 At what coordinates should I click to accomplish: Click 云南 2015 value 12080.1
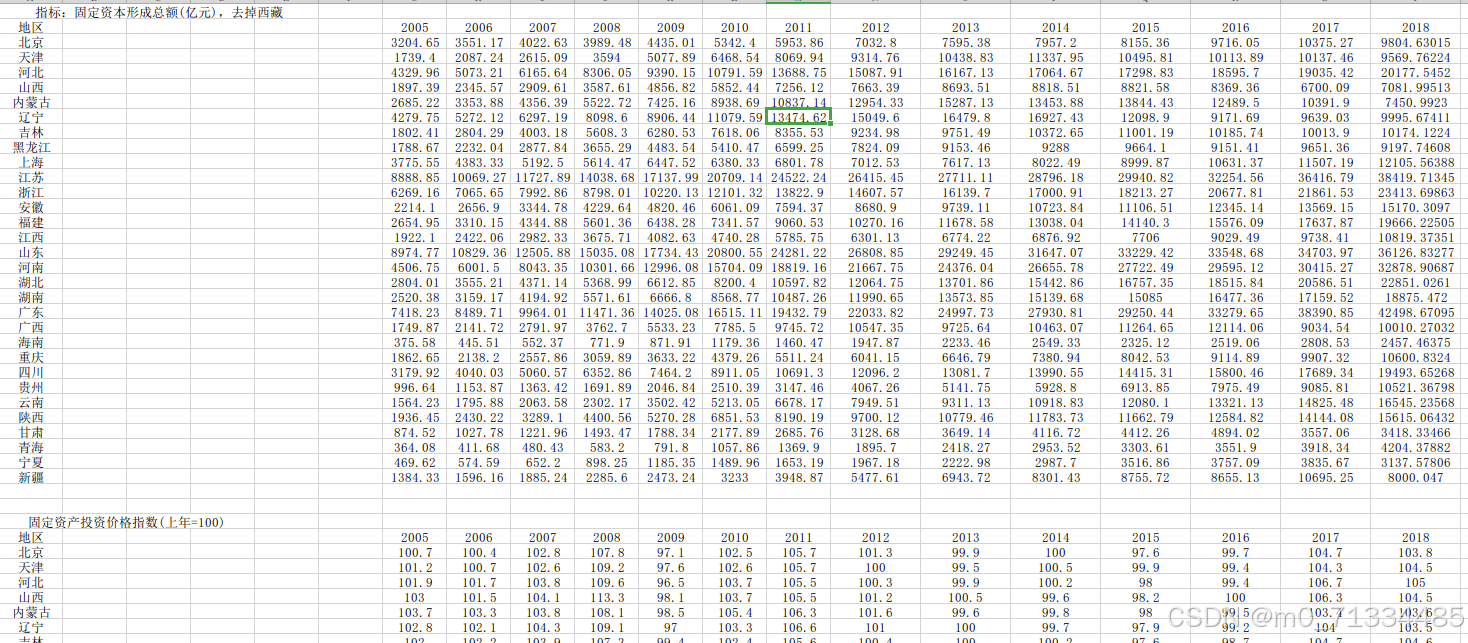click(x=1146, y=402)
